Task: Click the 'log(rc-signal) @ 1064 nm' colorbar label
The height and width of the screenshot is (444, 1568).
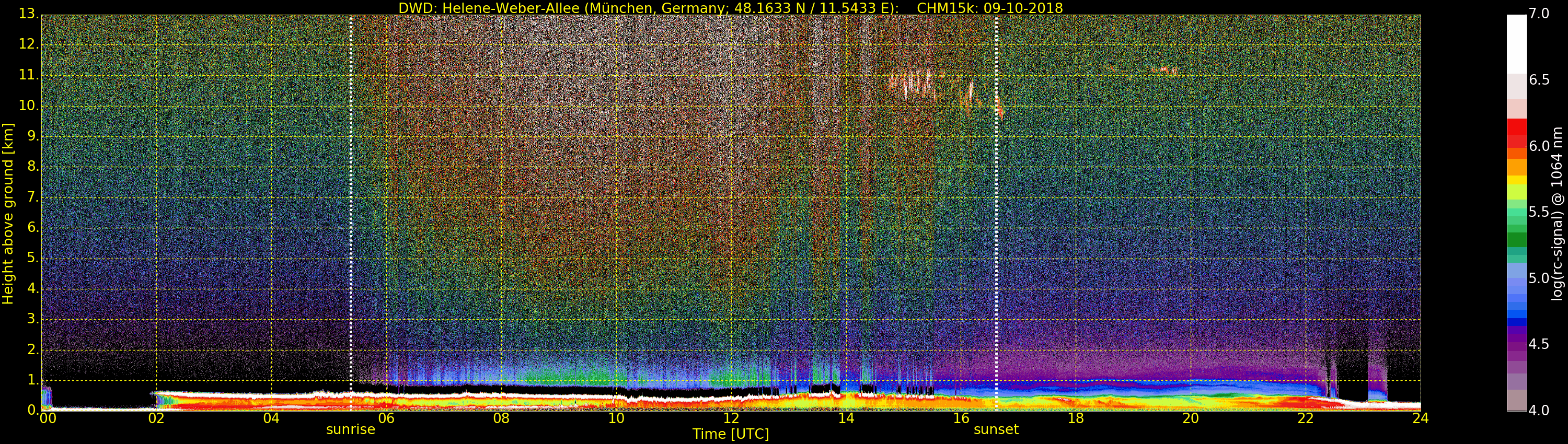Action: [x=1557, y=213]
